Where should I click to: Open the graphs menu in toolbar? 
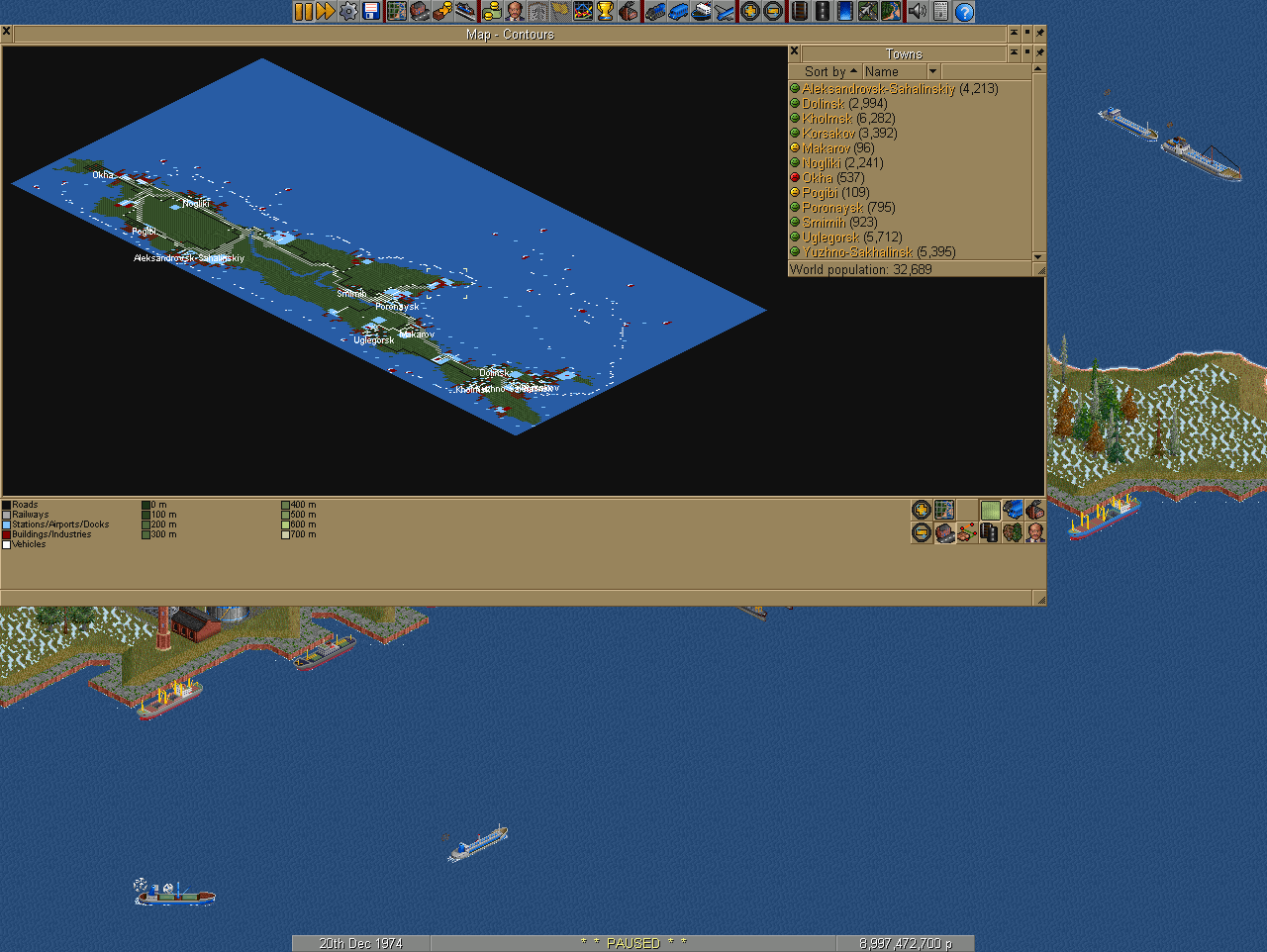point(583,11)
